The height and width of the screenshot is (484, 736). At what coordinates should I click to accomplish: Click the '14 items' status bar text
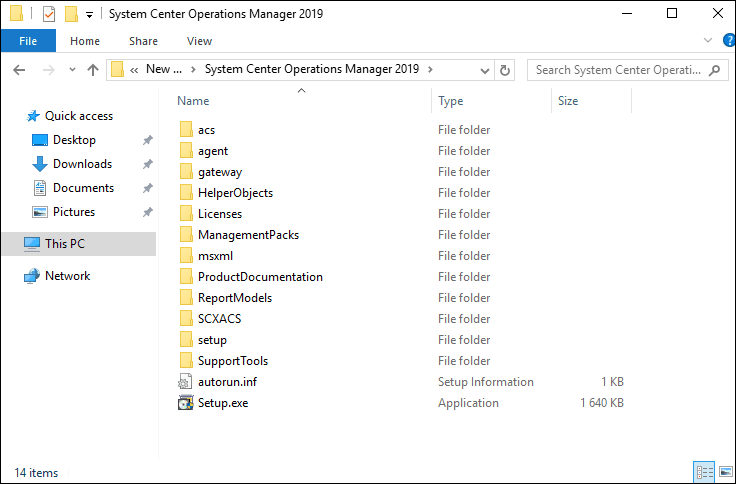point(36,473)
